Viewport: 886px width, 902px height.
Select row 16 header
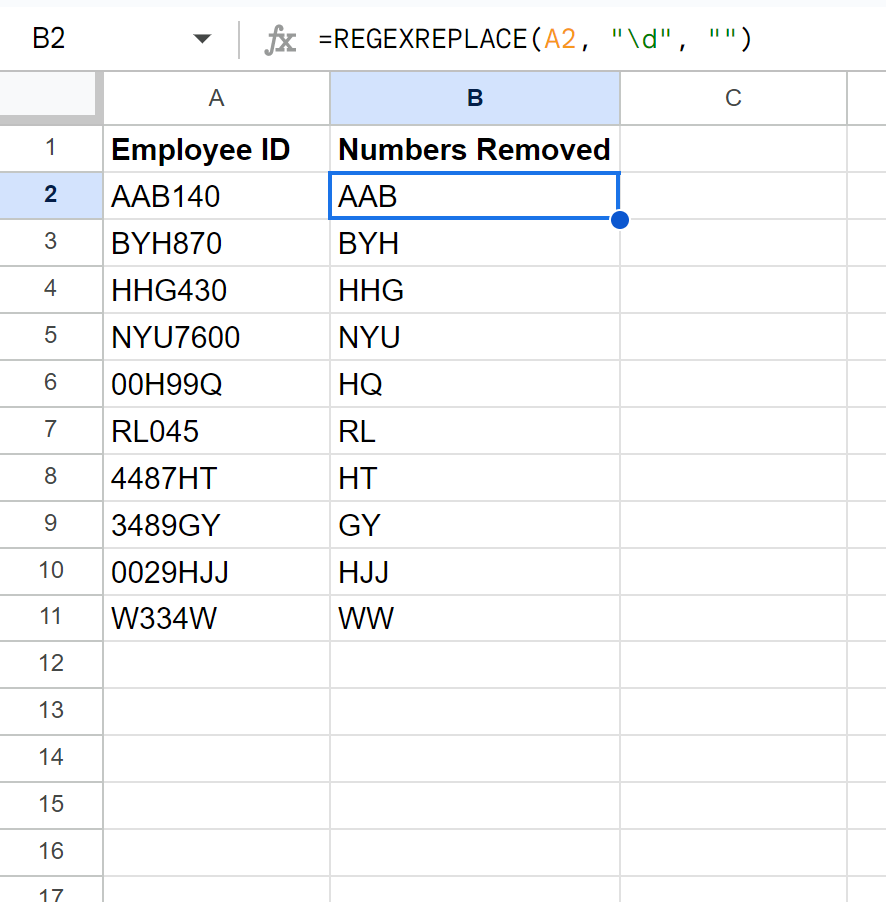[x=51, y=853]
